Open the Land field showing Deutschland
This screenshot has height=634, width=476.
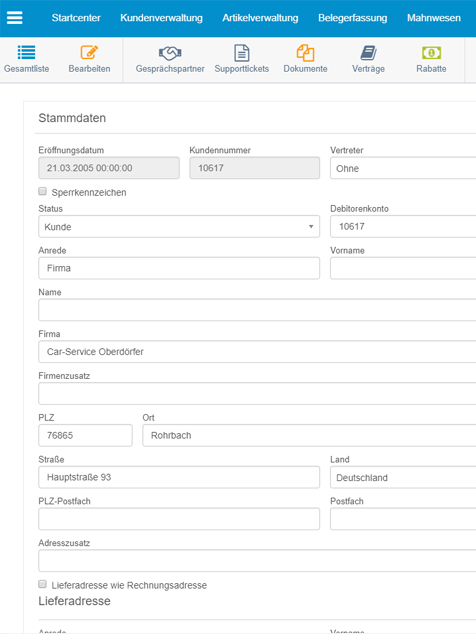point(403,478)
